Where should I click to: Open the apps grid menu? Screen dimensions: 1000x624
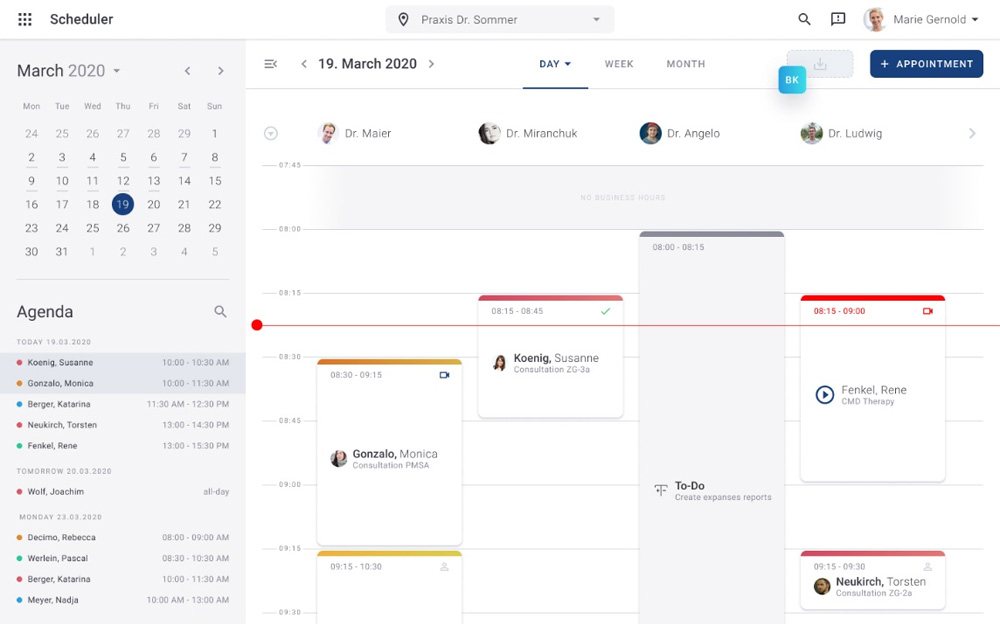pos(25,19)
